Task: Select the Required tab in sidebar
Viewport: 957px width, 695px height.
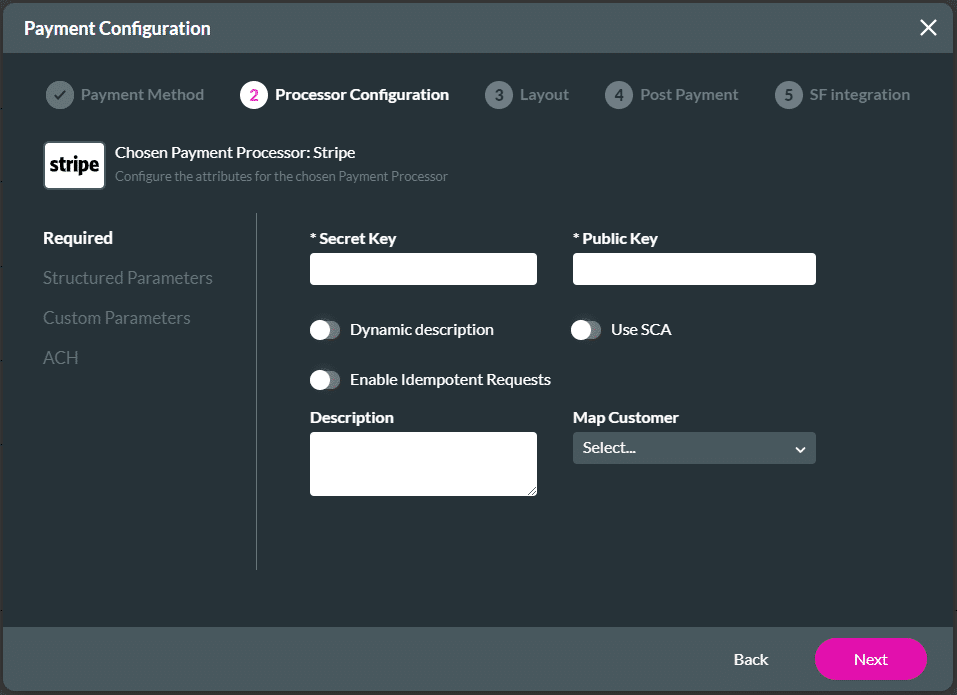Action: point(78,238)
